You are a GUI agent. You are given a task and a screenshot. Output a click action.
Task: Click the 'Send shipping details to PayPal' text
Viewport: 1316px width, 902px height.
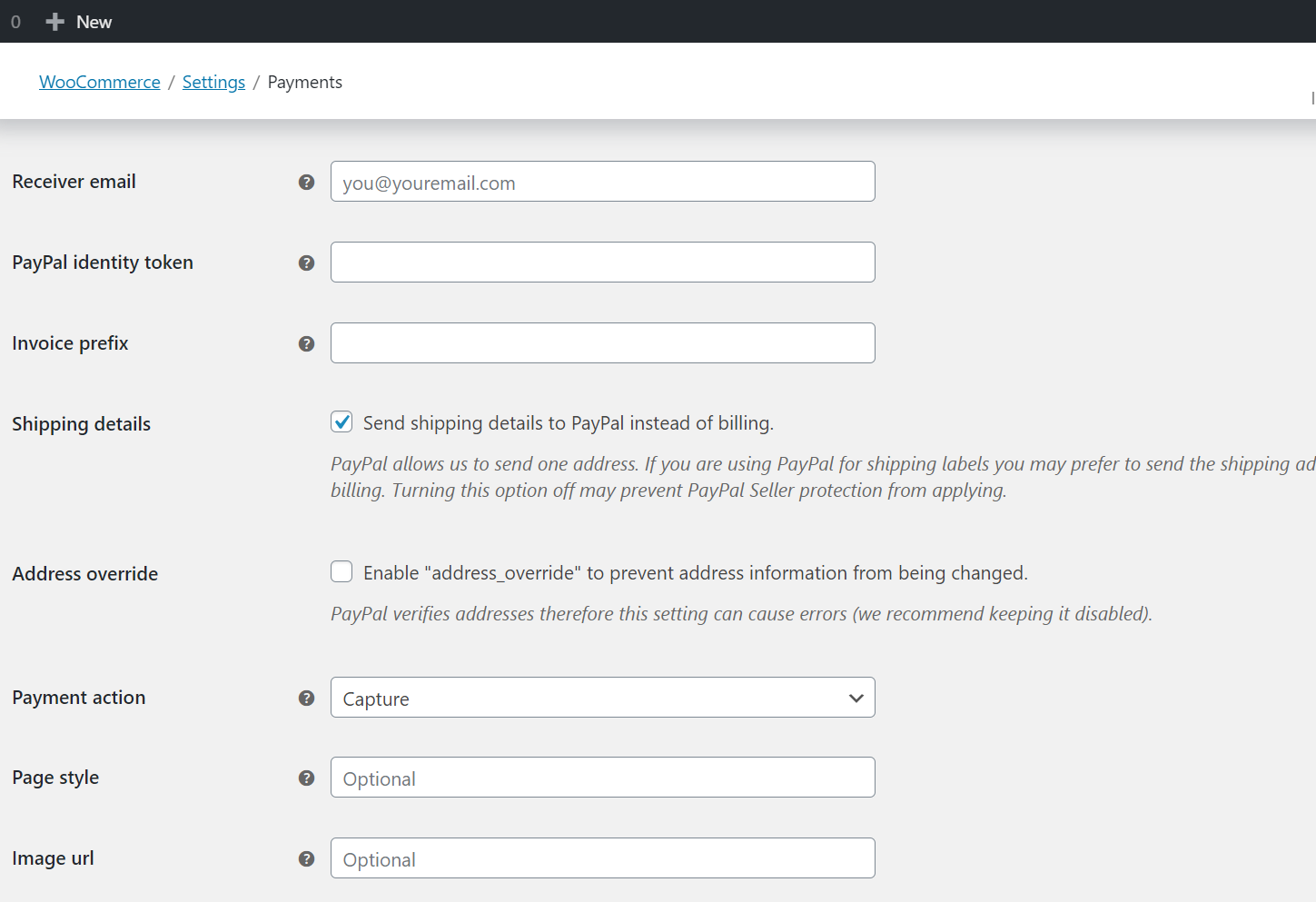pos(569,423)
